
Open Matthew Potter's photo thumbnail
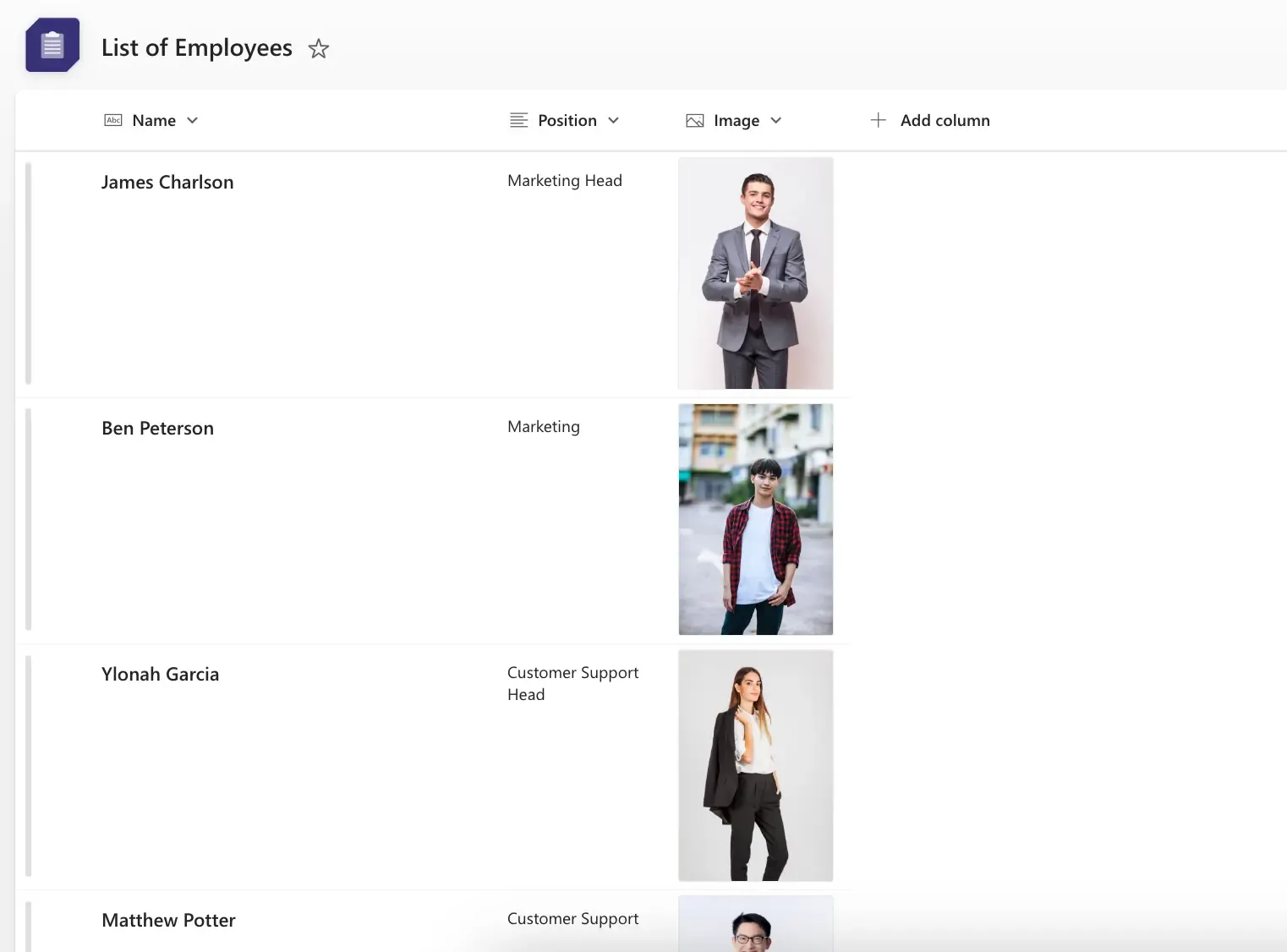(756, 923)
